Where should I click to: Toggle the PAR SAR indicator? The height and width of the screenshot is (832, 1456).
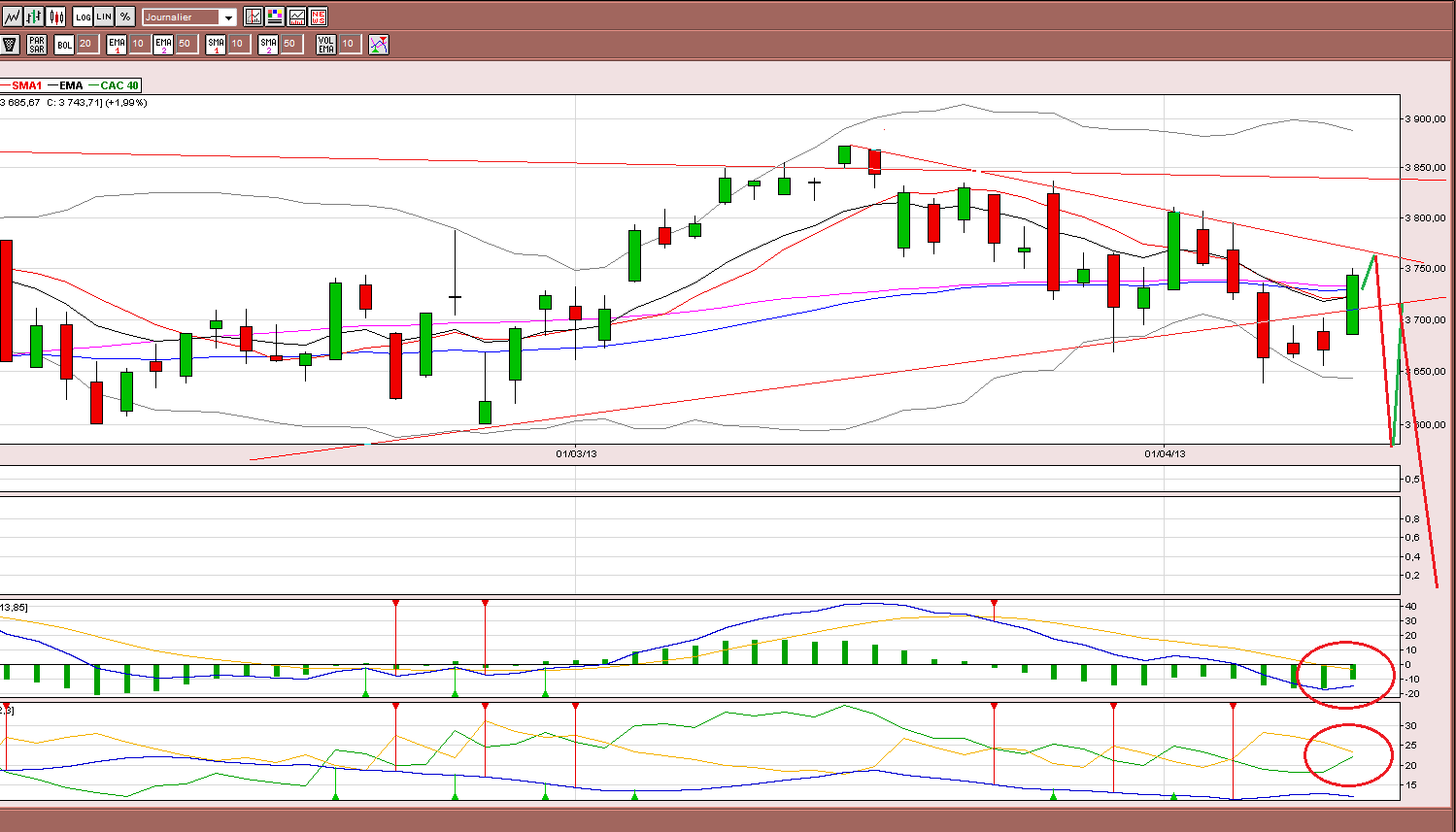click(x=37, y=44)
